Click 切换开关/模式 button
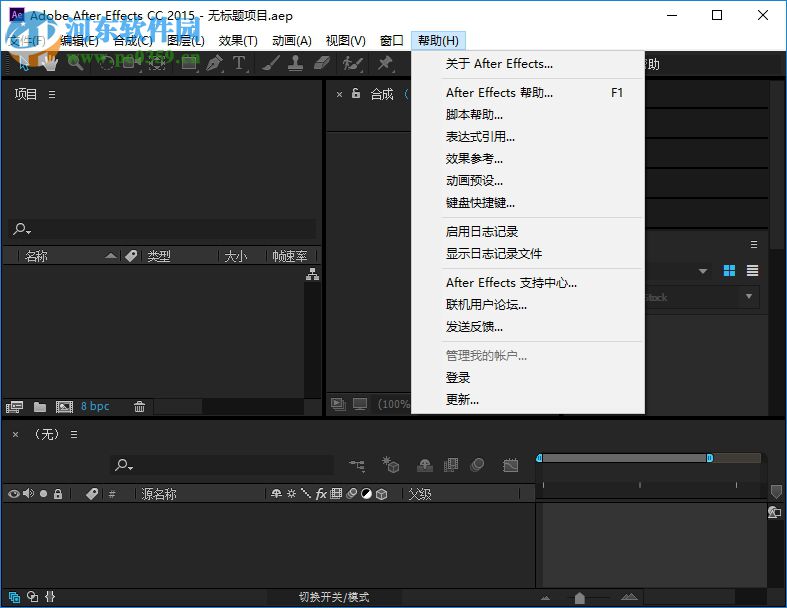Image resolution: width=787 pixels, height=608 pixels. click(334, 597)
